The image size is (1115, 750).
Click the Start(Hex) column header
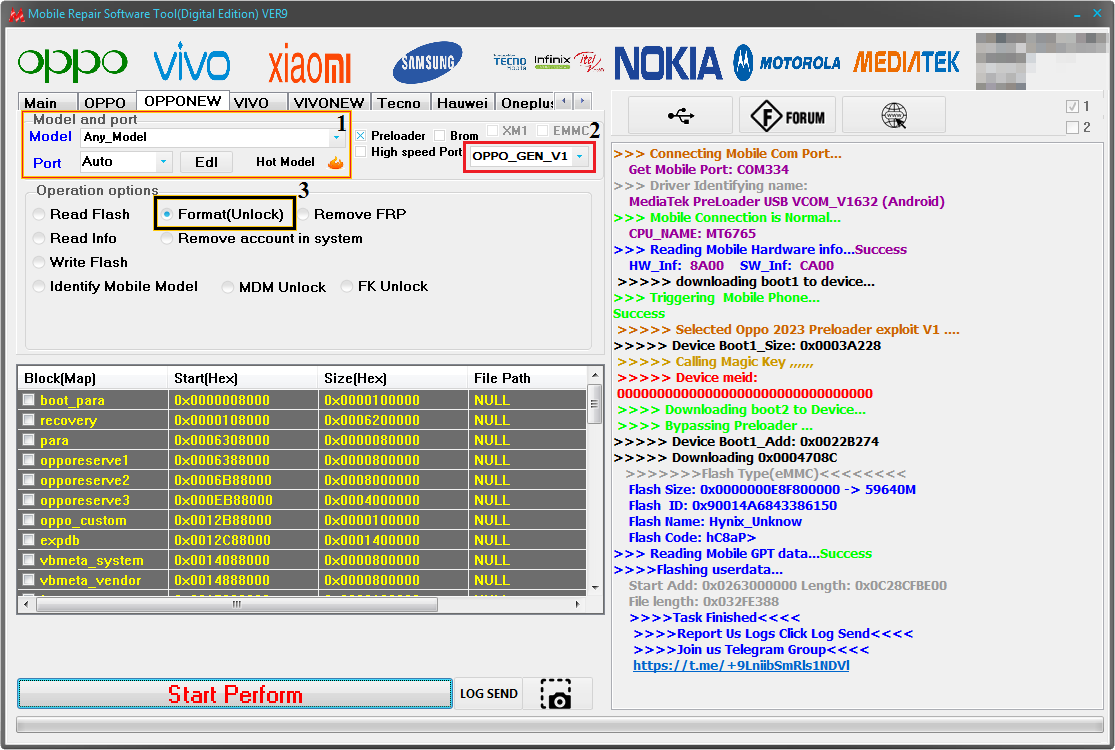click(x=242, y=378)
